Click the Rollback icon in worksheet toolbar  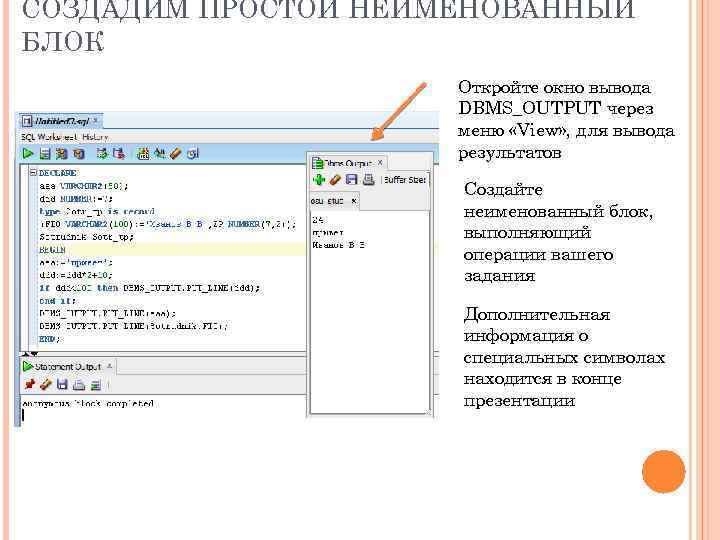point(119,153)
